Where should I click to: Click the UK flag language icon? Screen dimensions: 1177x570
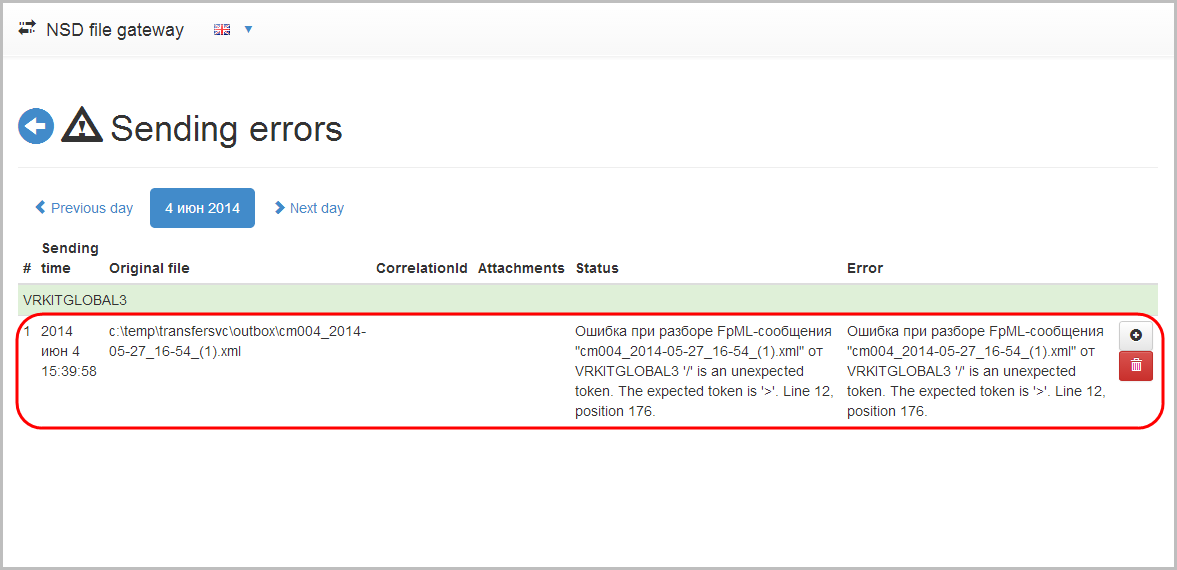[x=221, y=29]
